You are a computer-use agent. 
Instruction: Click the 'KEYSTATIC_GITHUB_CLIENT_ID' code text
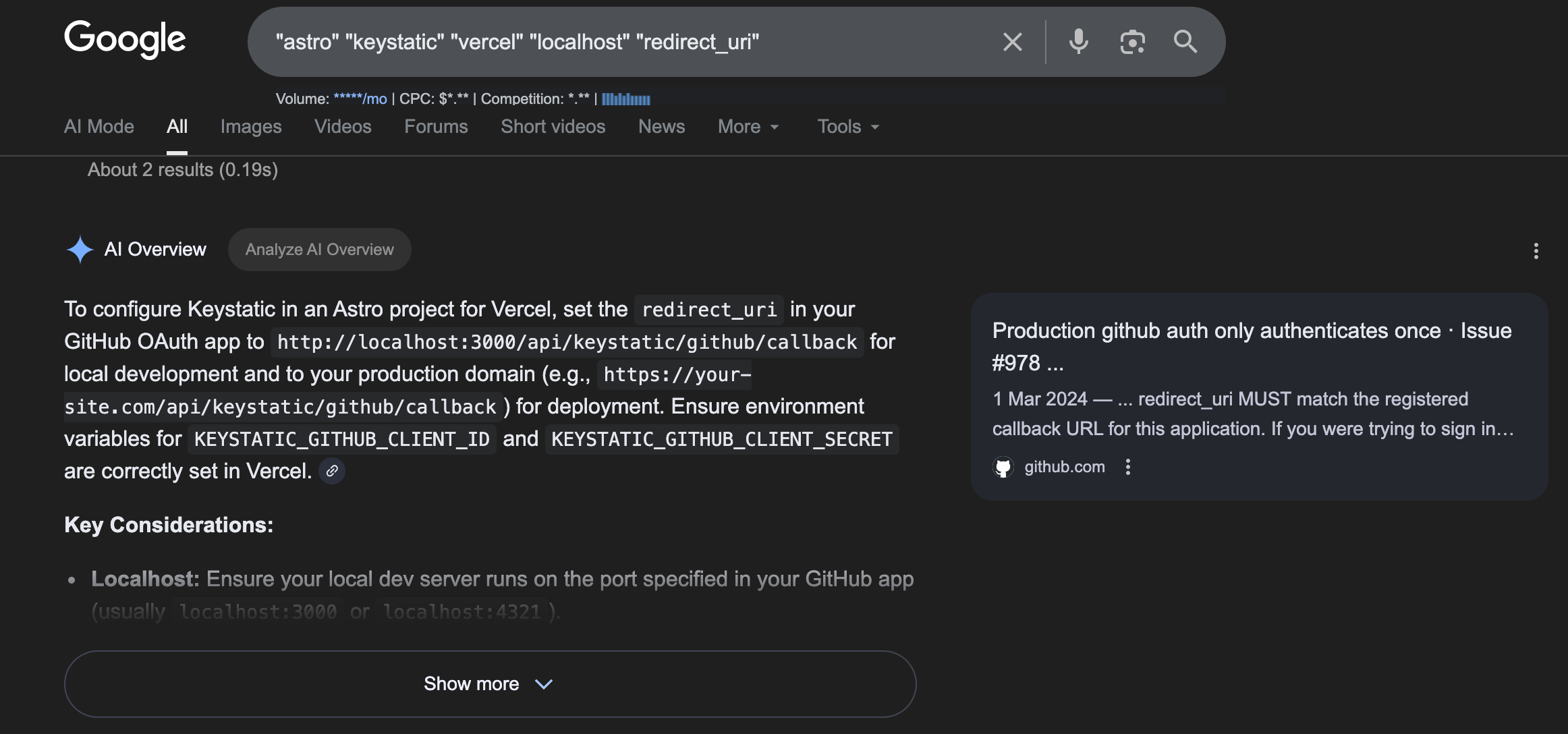342,439
